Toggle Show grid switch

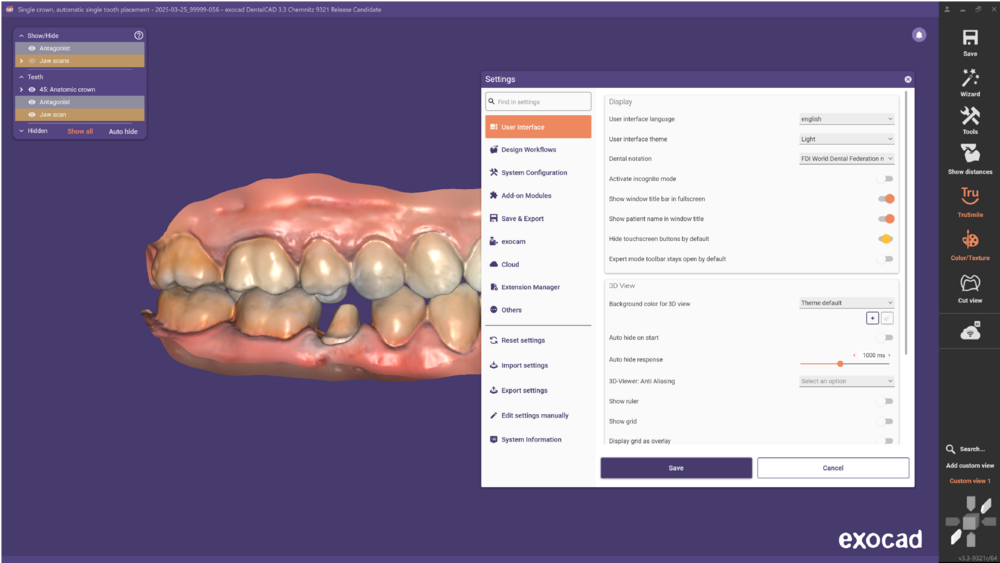[885, 421]
